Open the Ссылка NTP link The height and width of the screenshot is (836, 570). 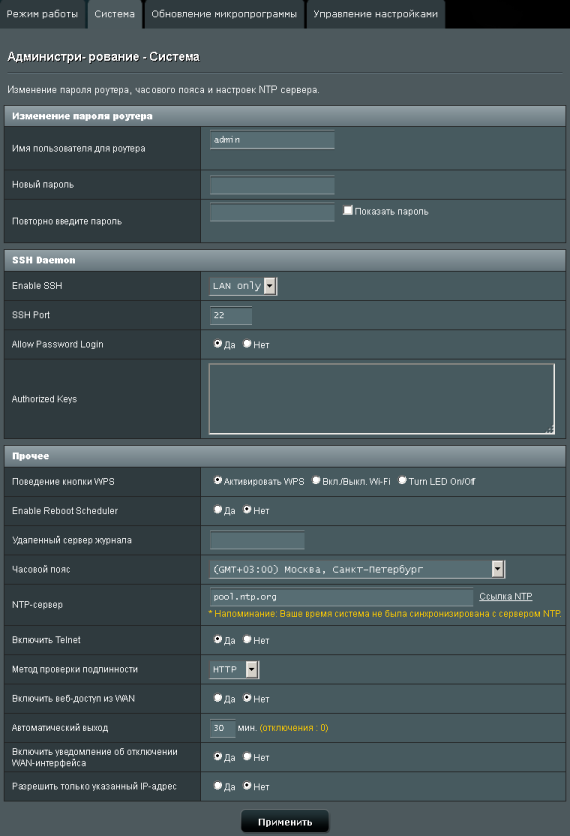click(x=505, y=597)
